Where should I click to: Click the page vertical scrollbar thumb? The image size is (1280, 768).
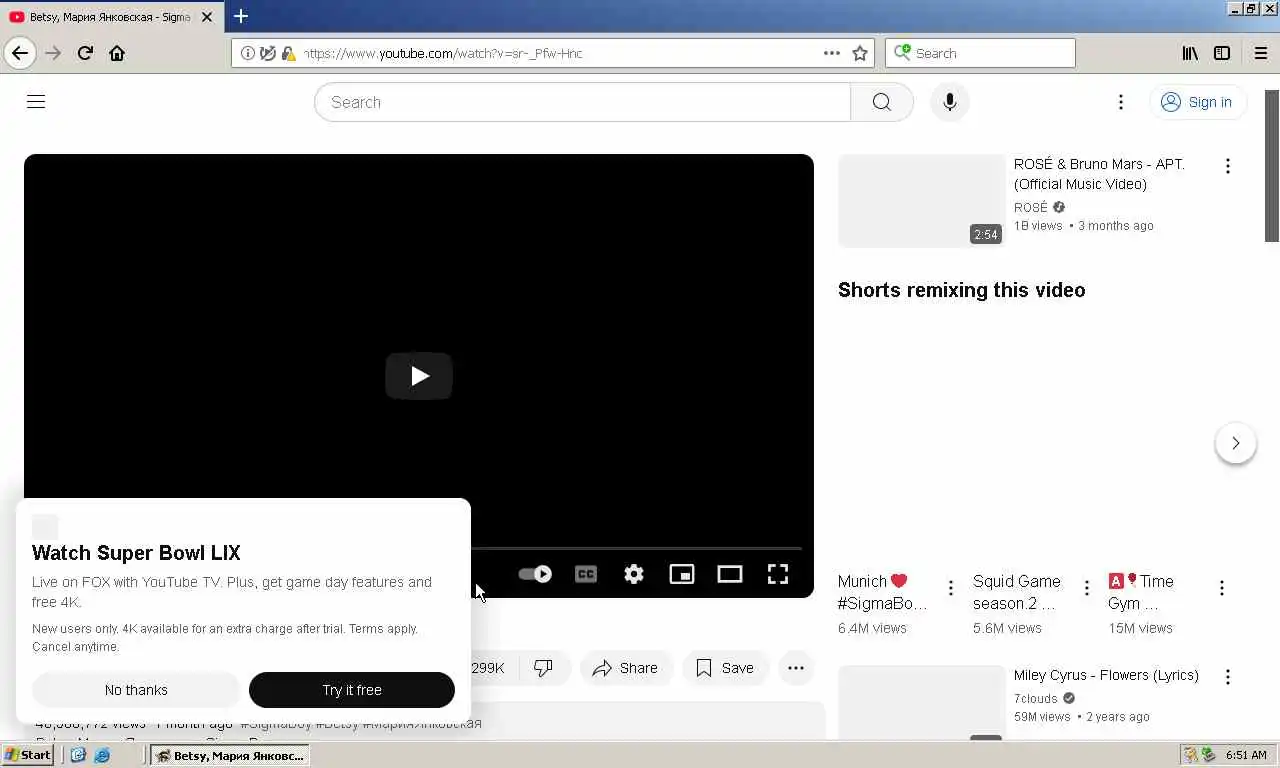click(x=1272, y=166)
